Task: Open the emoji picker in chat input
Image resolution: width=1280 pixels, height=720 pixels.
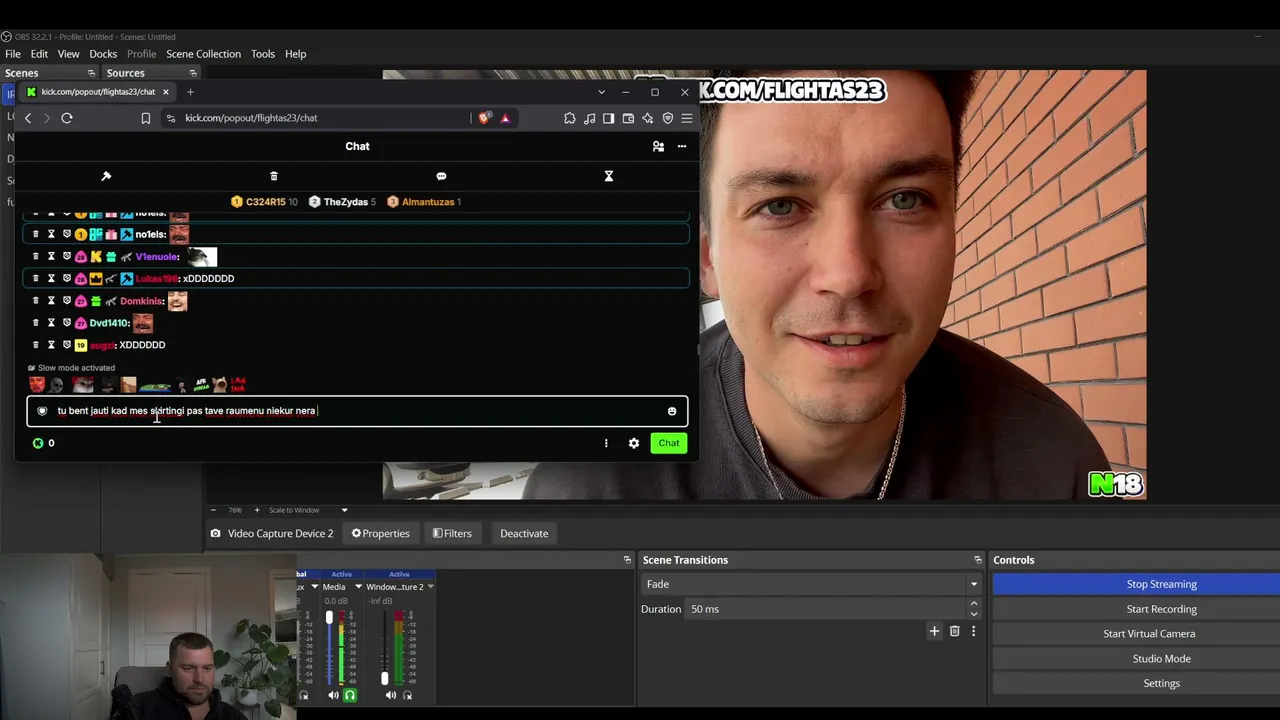Action: coord(672,411)
